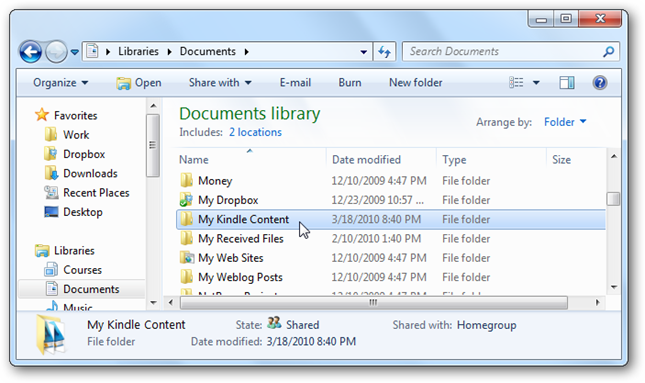Open recent pages dropdown beside Forward button
This screenshot has width=645, height=383.
(x=74, y=52)
